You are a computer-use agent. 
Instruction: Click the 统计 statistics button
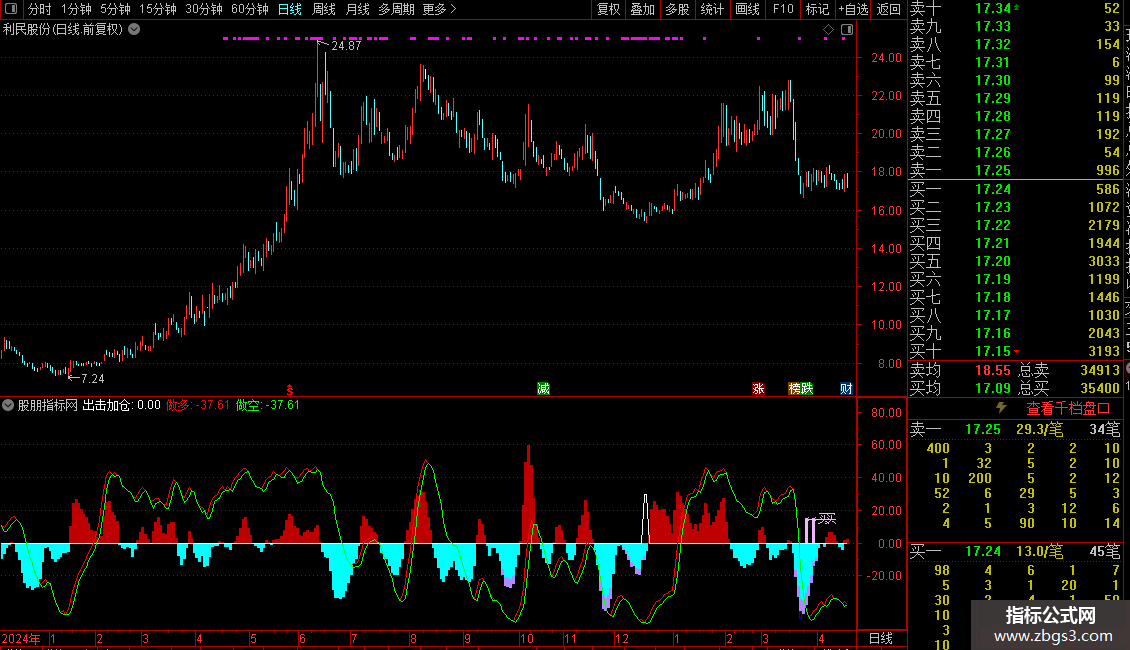pos(712,9)
